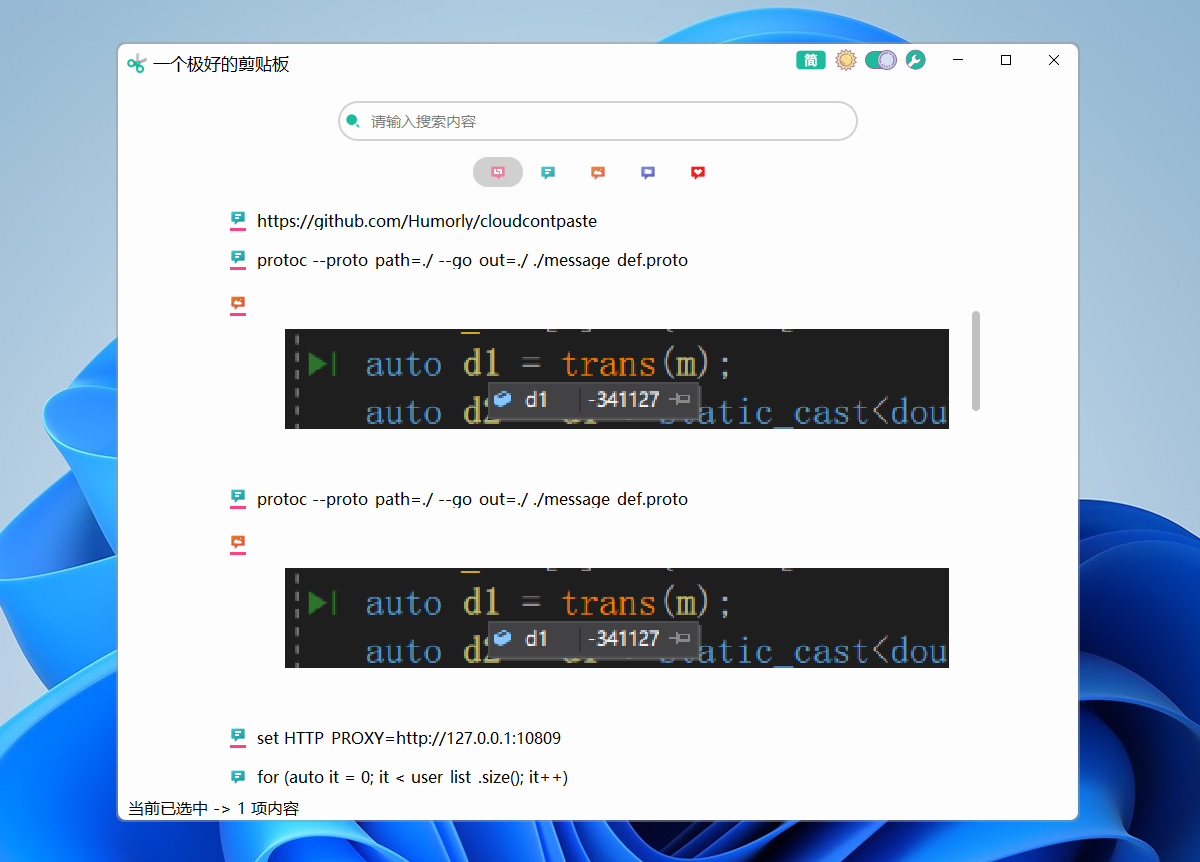This screenshot has height=862, width=1200.
Task: Select the purple chat-bubble filter tab
Action: coord(648,172)
